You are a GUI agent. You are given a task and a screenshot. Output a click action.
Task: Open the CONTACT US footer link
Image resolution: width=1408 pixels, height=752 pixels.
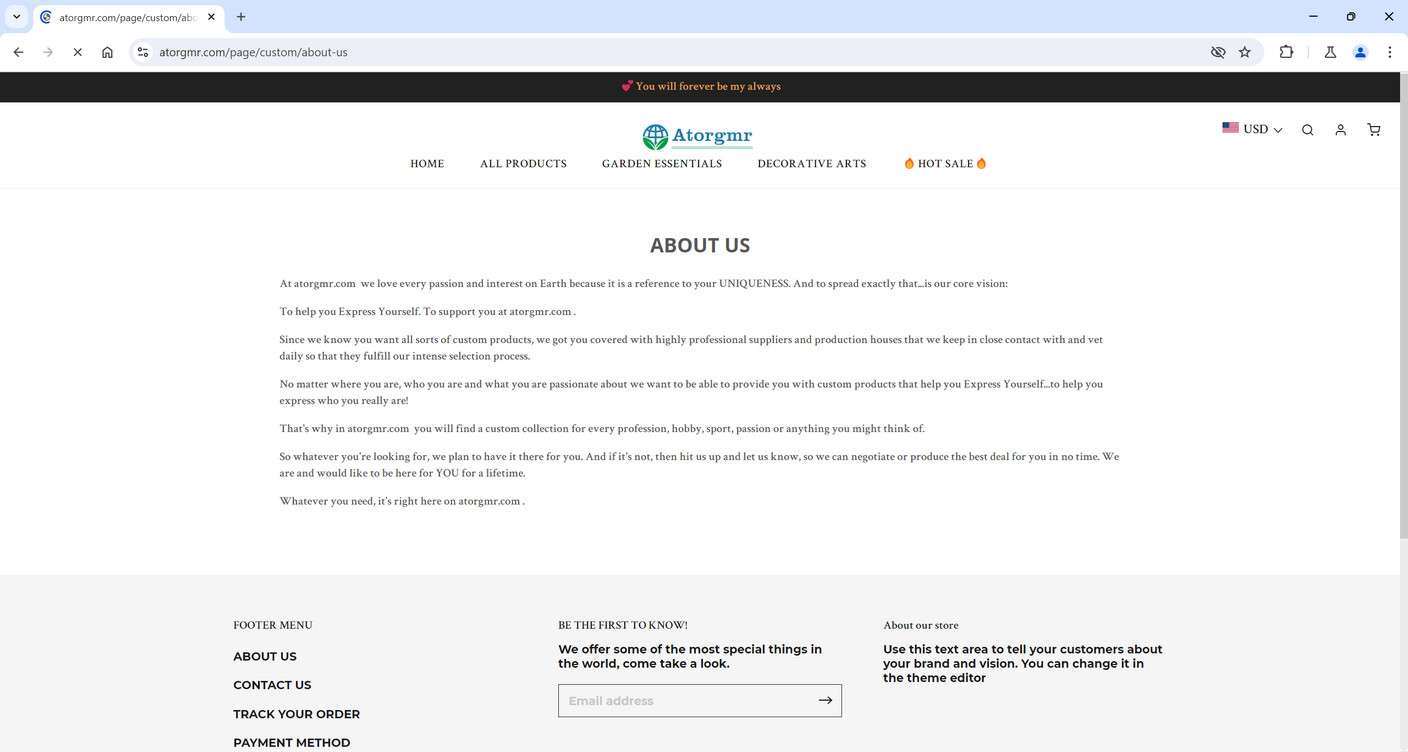tap(272, 685)
